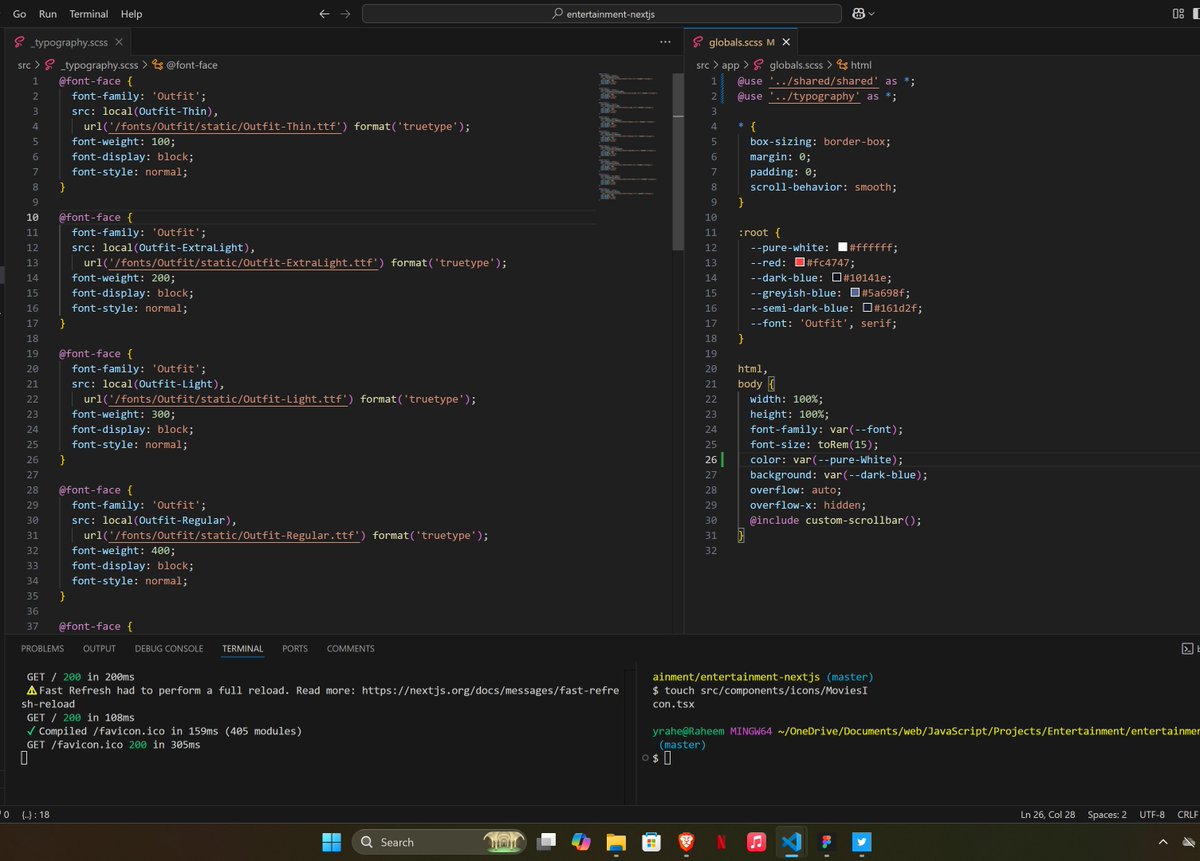This screenshot has height=861, width=1200.
Task: Click Ln 26, Col 28 status item
Action: click(1048, 814)
